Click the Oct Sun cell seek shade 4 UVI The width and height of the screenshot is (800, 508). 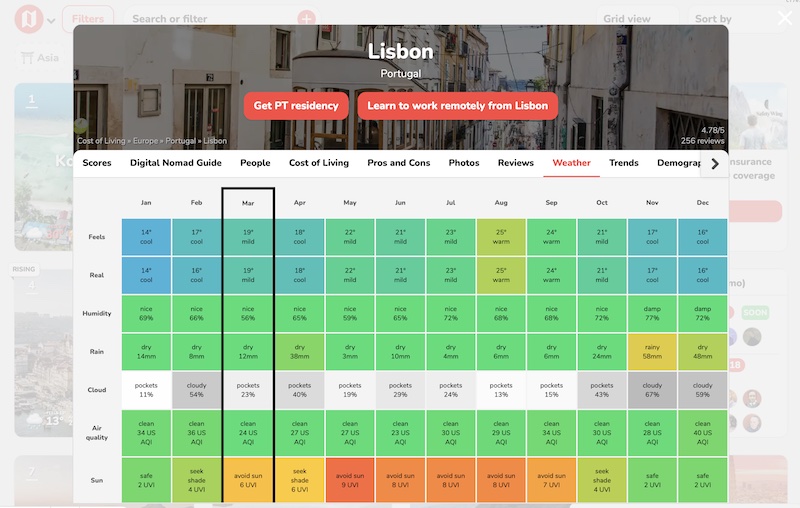pyautogui.click(x=602, y=480)
